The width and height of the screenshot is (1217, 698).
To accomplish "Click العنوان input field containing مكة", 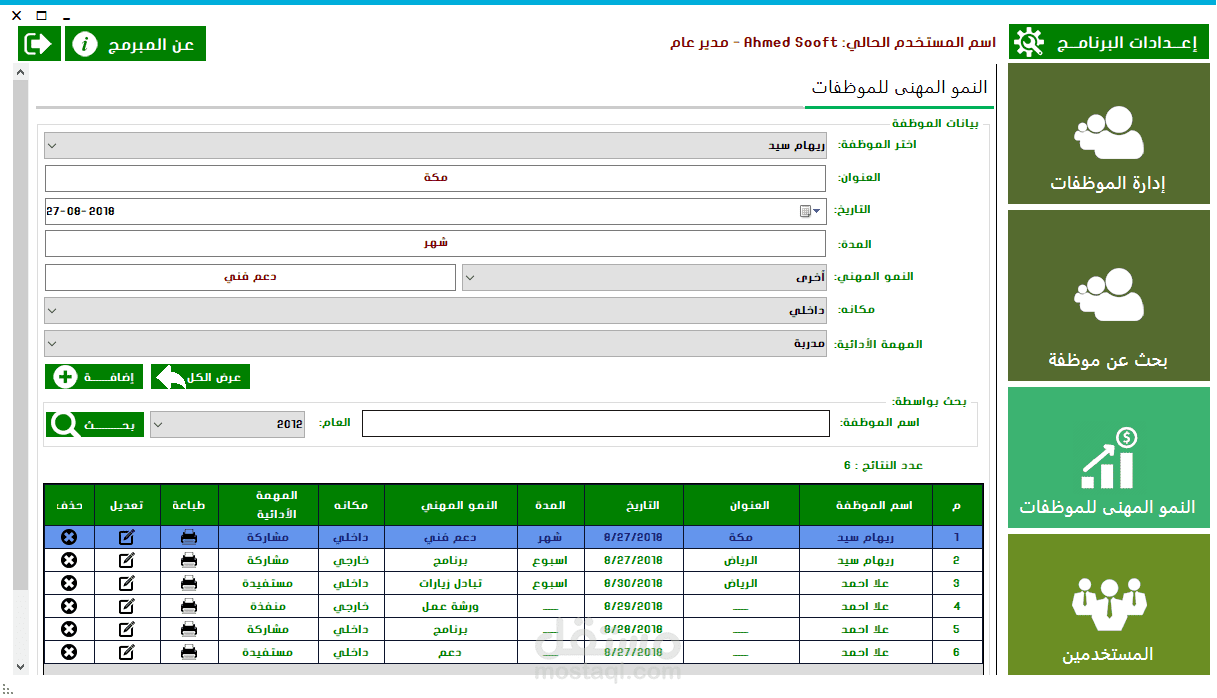I will click(435, 178).
